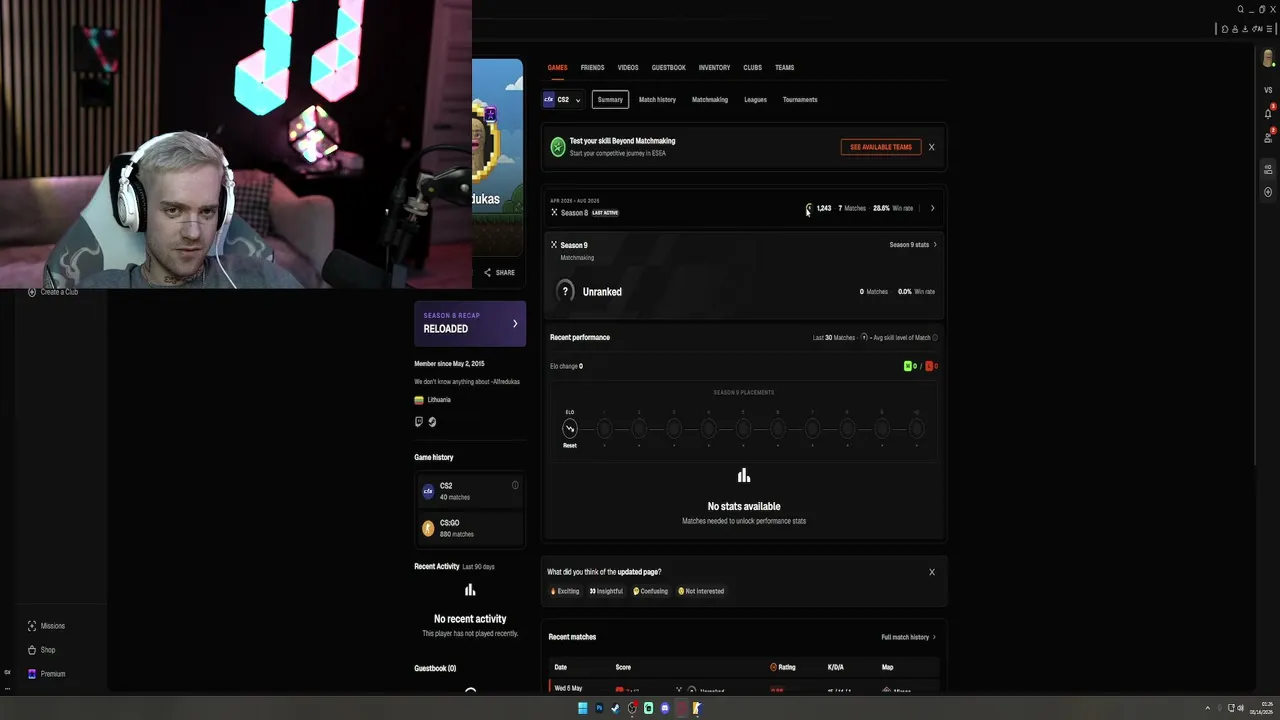Switch to the VIDEOS tab
1280x720 pixels.
[x=628, y=68]
